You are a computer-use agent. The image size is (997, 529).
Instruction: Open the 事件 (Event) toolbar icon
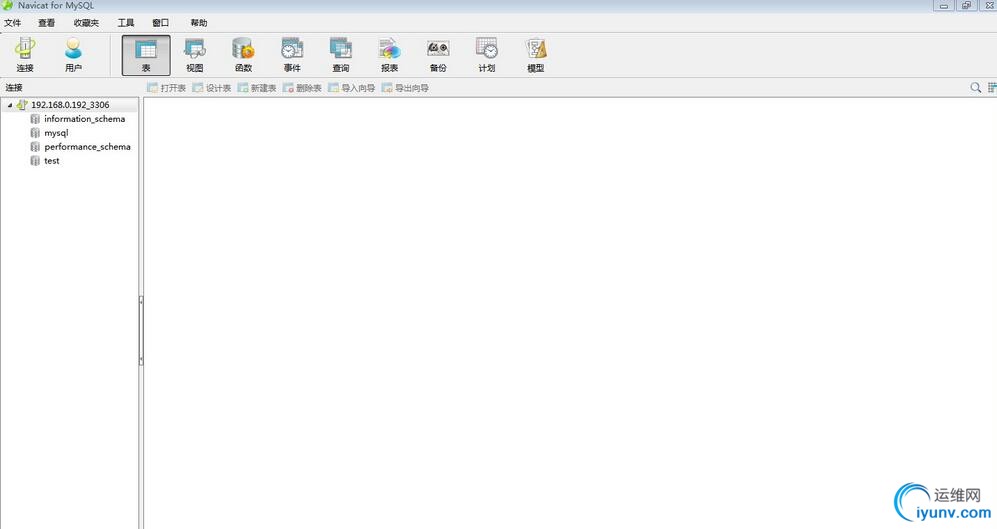(x=292, y=55)
